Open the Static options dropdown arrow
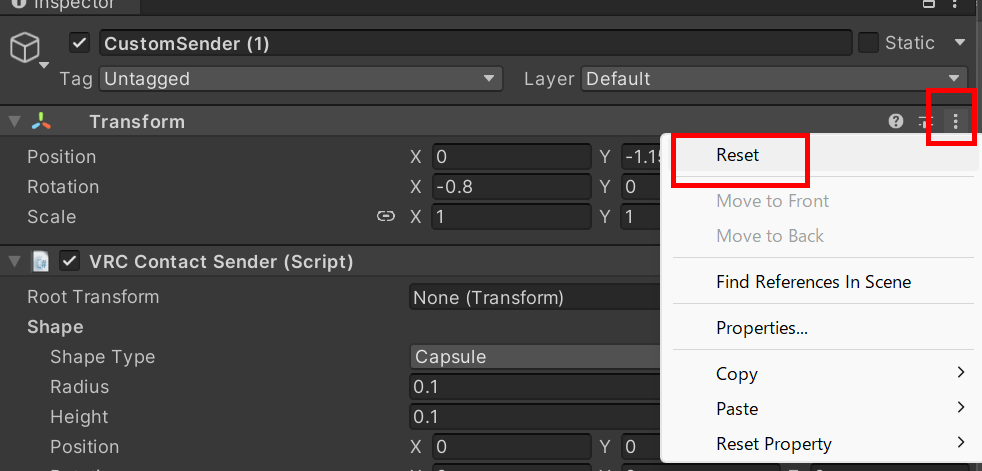This screenshot has width=982, height=471. tap(959, 43)
